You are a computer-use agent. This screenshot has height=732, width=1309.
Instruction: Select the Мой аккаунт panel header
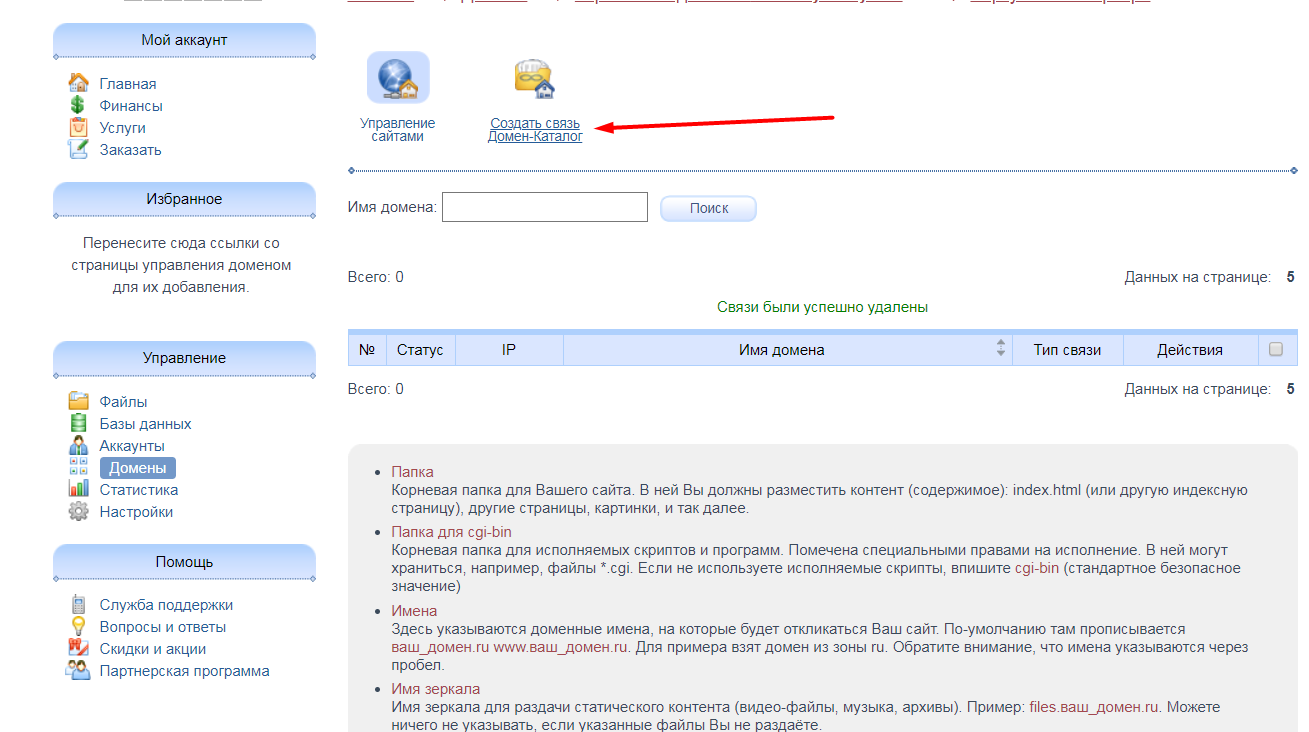(x=184, y=40)
